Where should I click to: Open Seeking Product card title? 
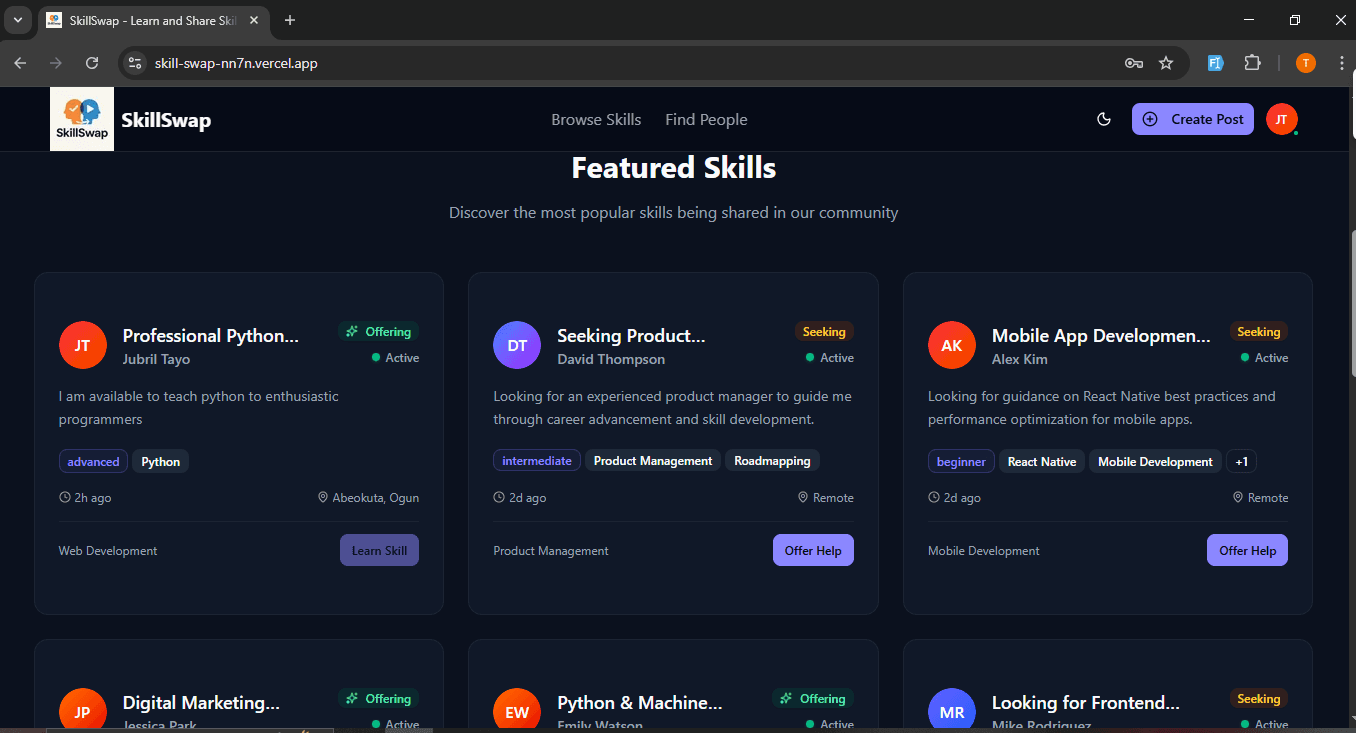(x=631, y=336)
